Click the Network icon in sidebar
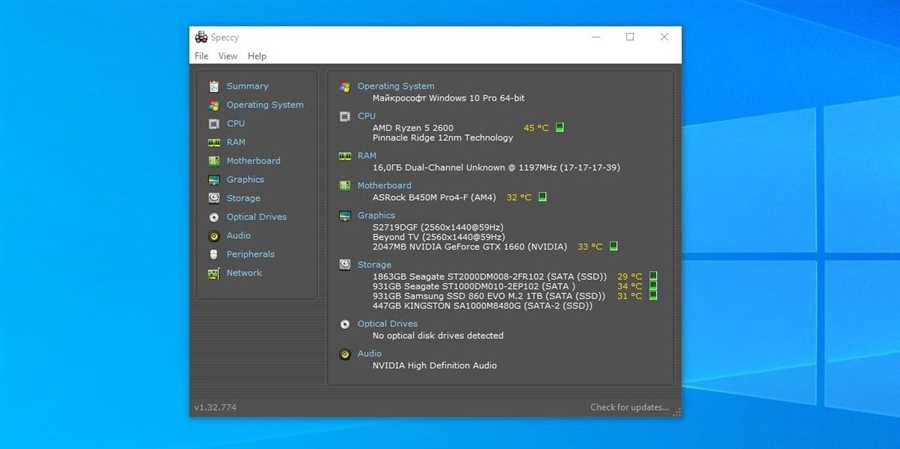Image resolution: width=900 pixels, height=449 pixels. pos(214,273)
